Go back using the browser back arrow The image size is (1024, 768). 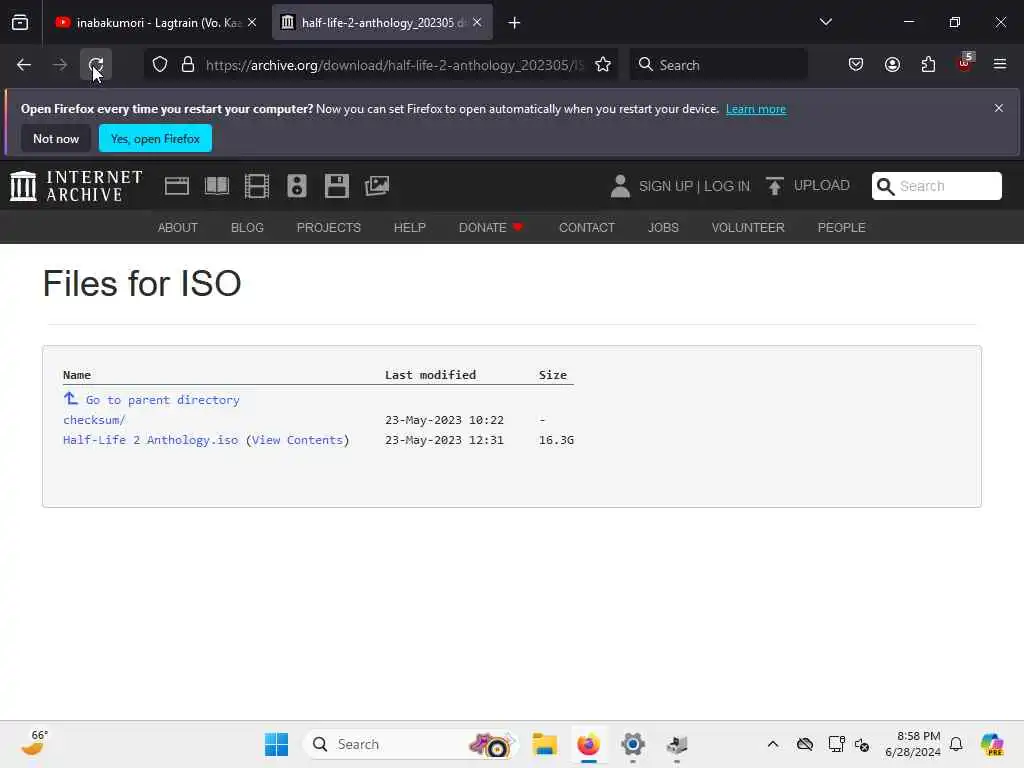click(x=24, y=65)
